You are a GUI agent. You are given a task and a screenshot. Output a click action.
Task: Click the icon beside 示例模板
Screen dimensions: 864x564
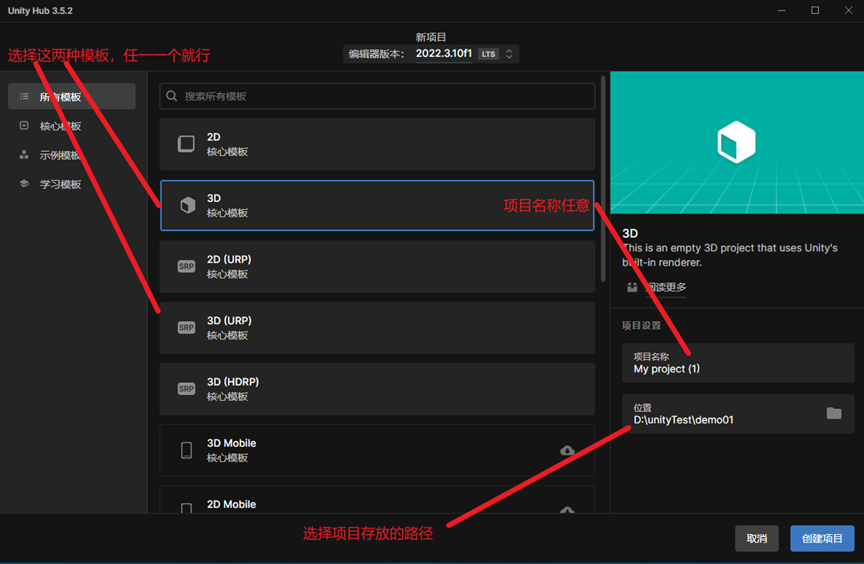[24, 155]
